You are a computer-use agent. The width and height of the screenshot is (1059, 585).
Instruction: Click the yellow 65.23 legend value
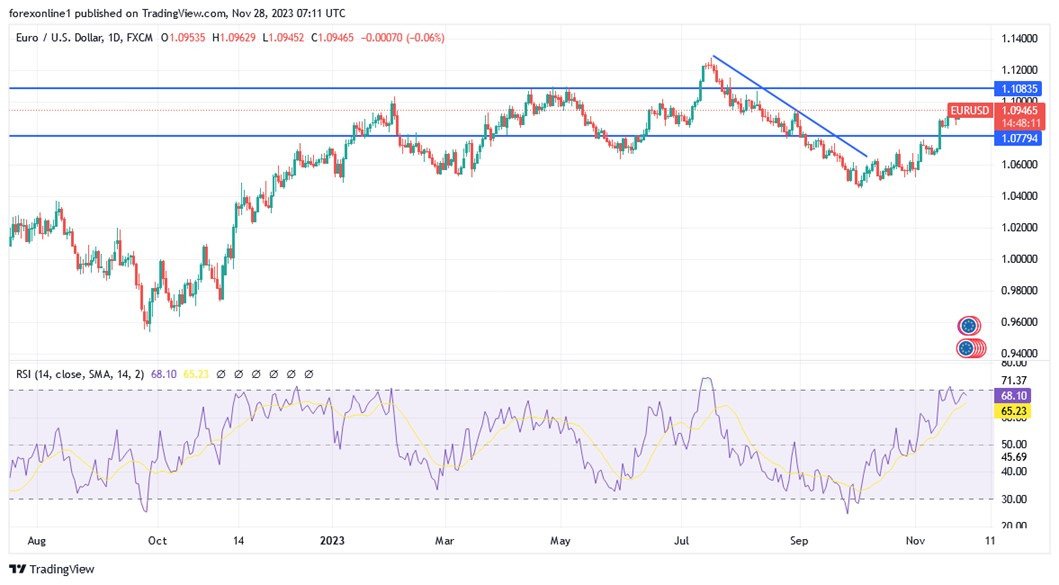coord(196,374)
